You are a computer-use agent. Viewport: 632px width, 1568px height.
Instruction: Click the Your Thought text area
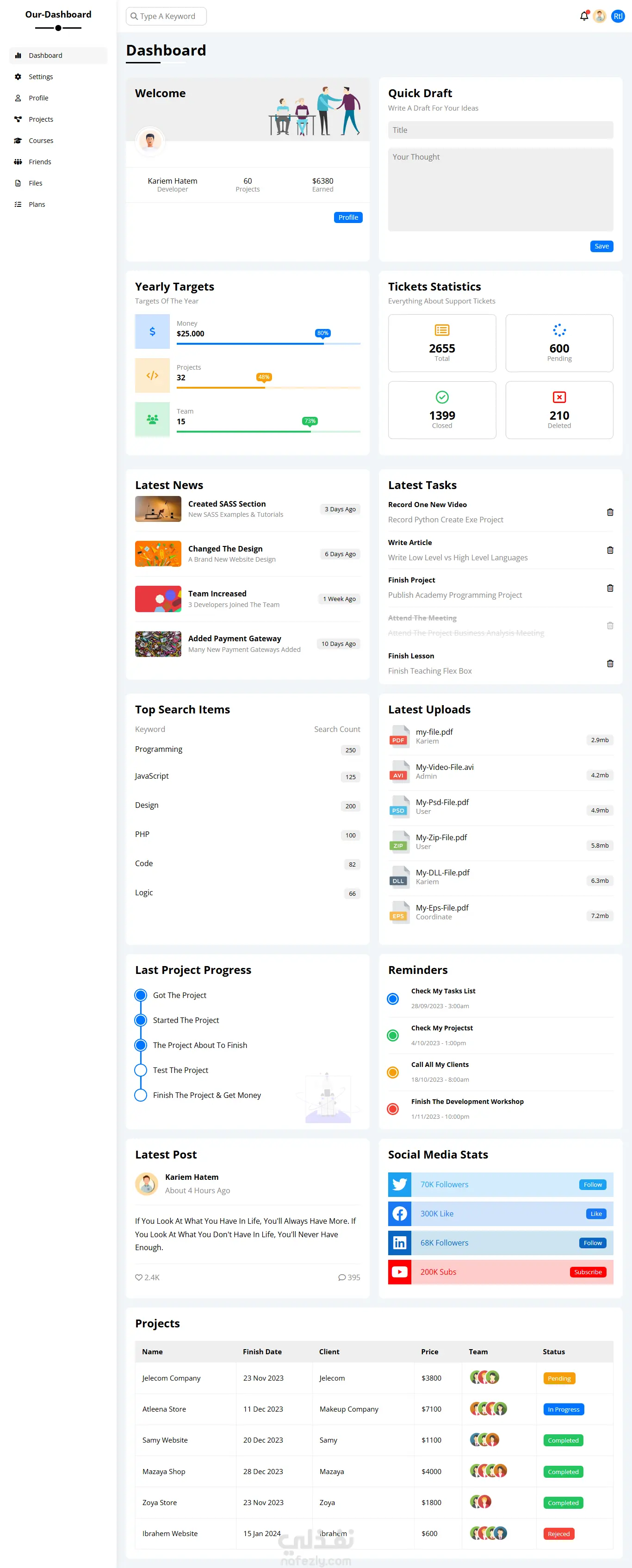click(x=501, y=189)
